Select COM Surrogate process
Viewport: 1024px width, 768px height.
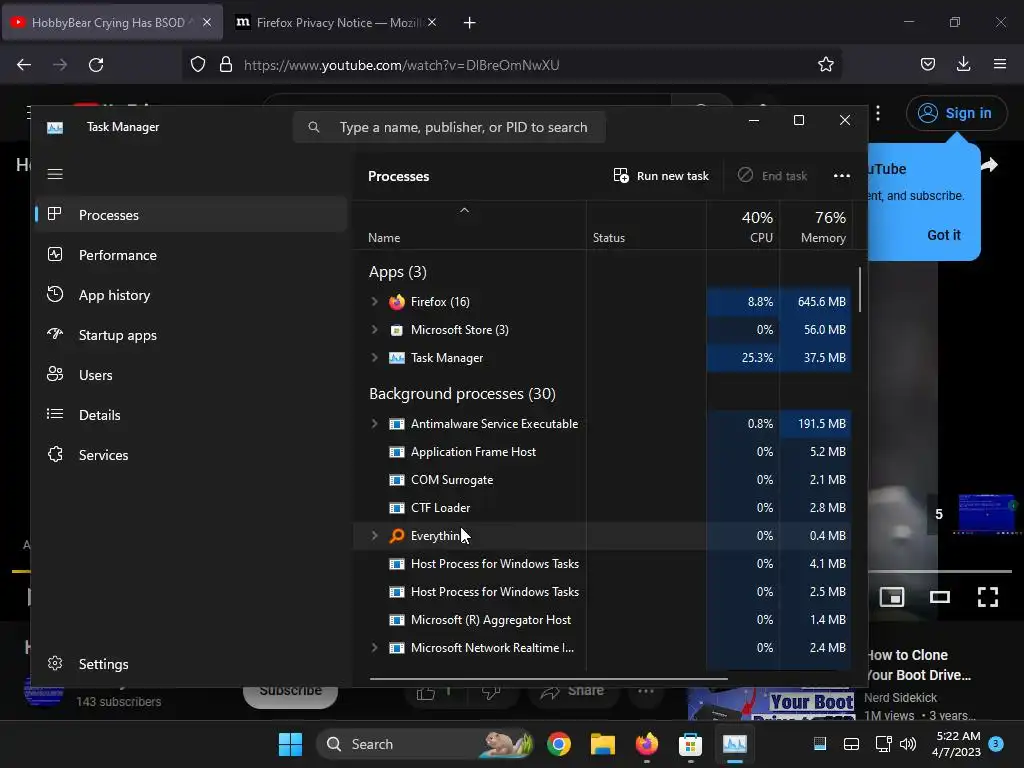pos(602,479)
